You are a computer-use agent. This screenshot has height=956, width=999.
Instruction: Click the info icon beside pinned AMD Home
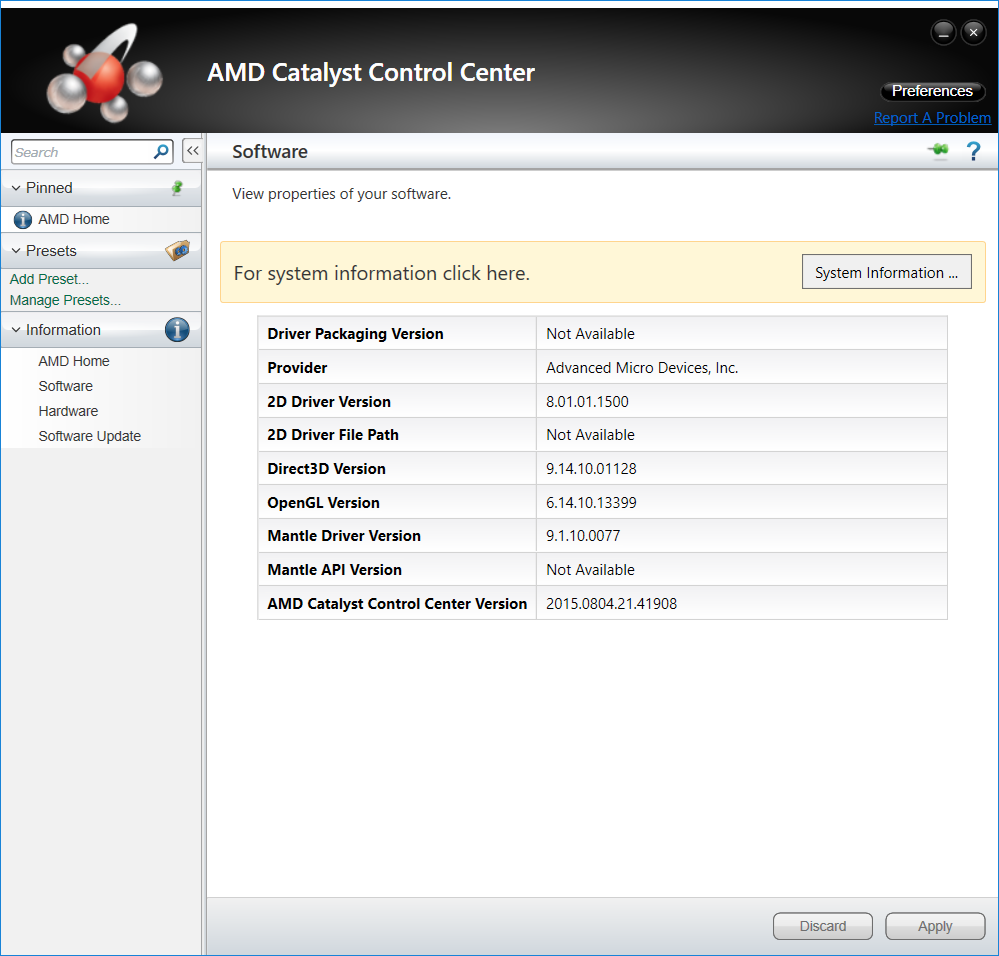tap(23, 220)
